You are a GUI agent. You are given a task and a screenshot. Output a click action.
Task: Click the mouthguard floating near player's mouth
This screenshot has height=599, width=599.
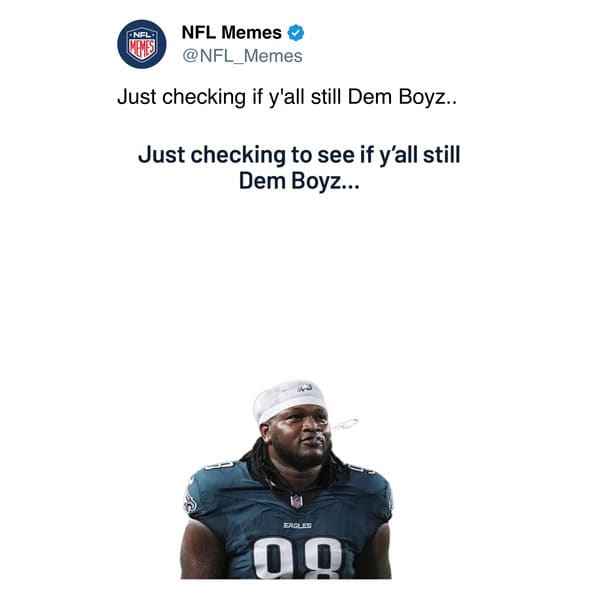coord(345,424)
